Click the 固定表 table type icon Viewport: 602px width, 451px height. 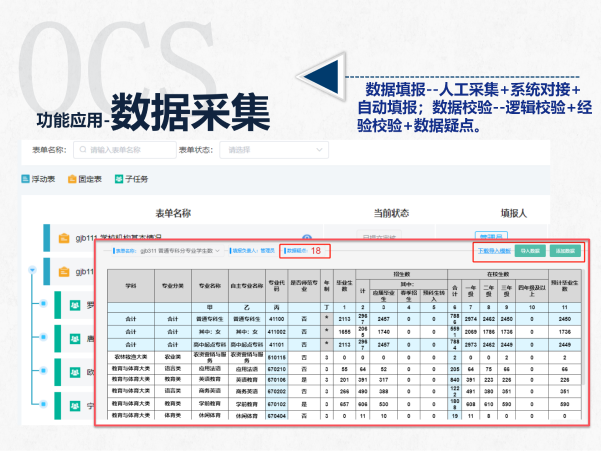point(72,180)
